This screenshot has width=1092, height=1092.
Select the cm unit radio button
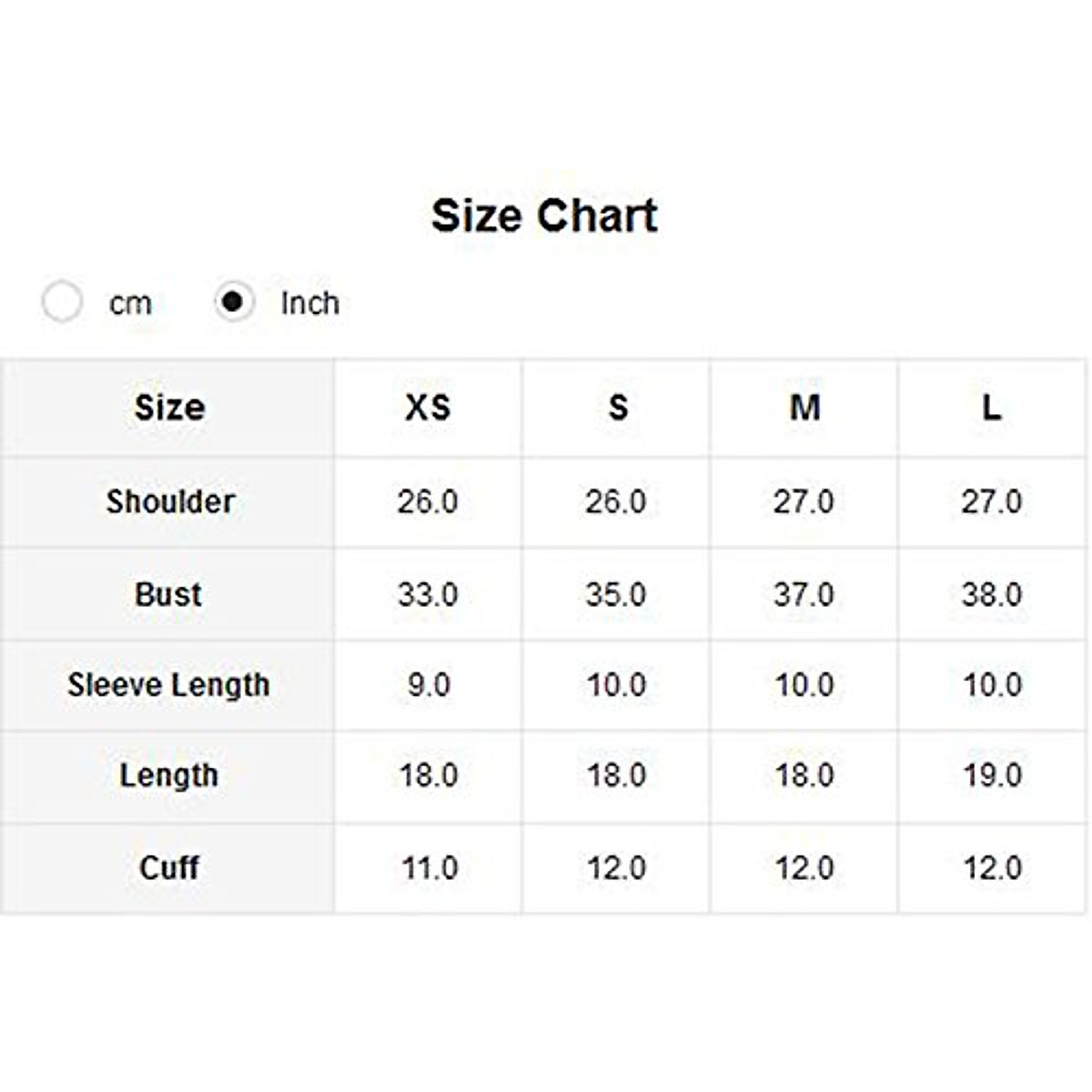click(62, 302)
